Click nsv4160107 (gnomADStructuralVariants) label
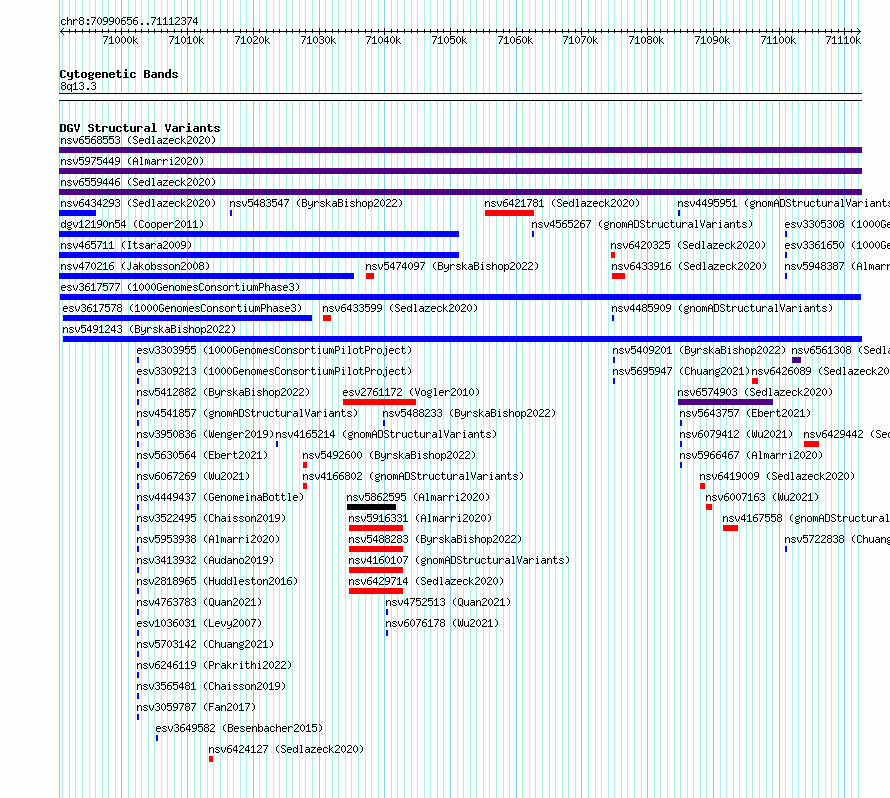Viewport: 890px width, 798px height. (x=459, y=560)
